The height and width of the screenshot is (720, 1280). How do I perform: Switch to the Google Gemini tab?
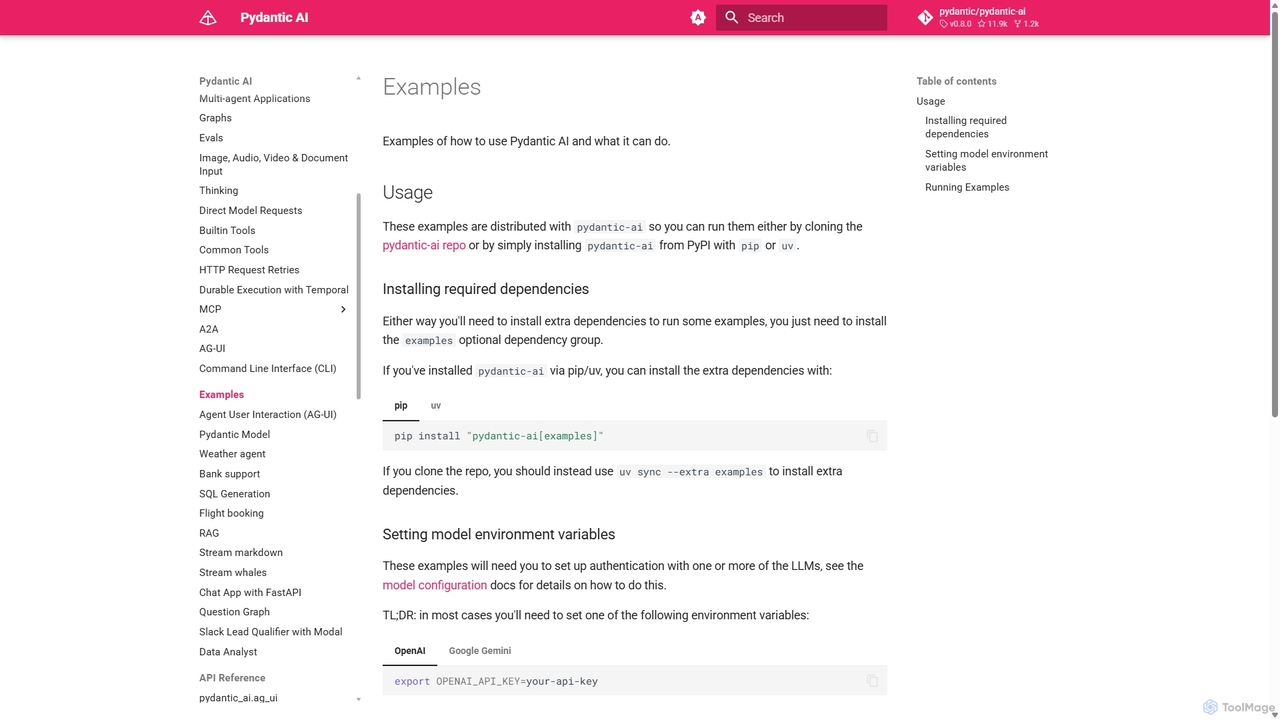[x=480, y=651]
